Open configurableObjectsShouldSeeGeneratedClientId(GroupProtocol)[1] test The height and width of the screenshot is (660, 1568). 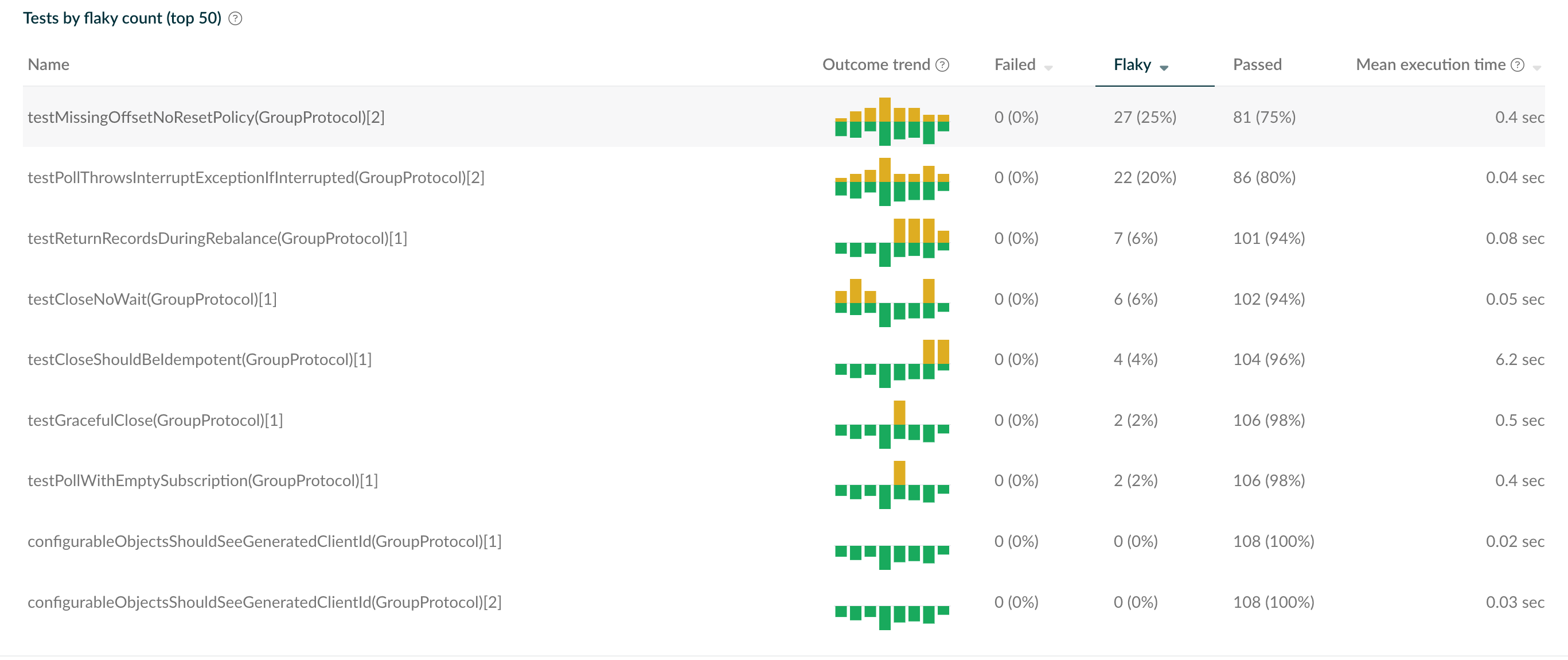click(265, 541)
